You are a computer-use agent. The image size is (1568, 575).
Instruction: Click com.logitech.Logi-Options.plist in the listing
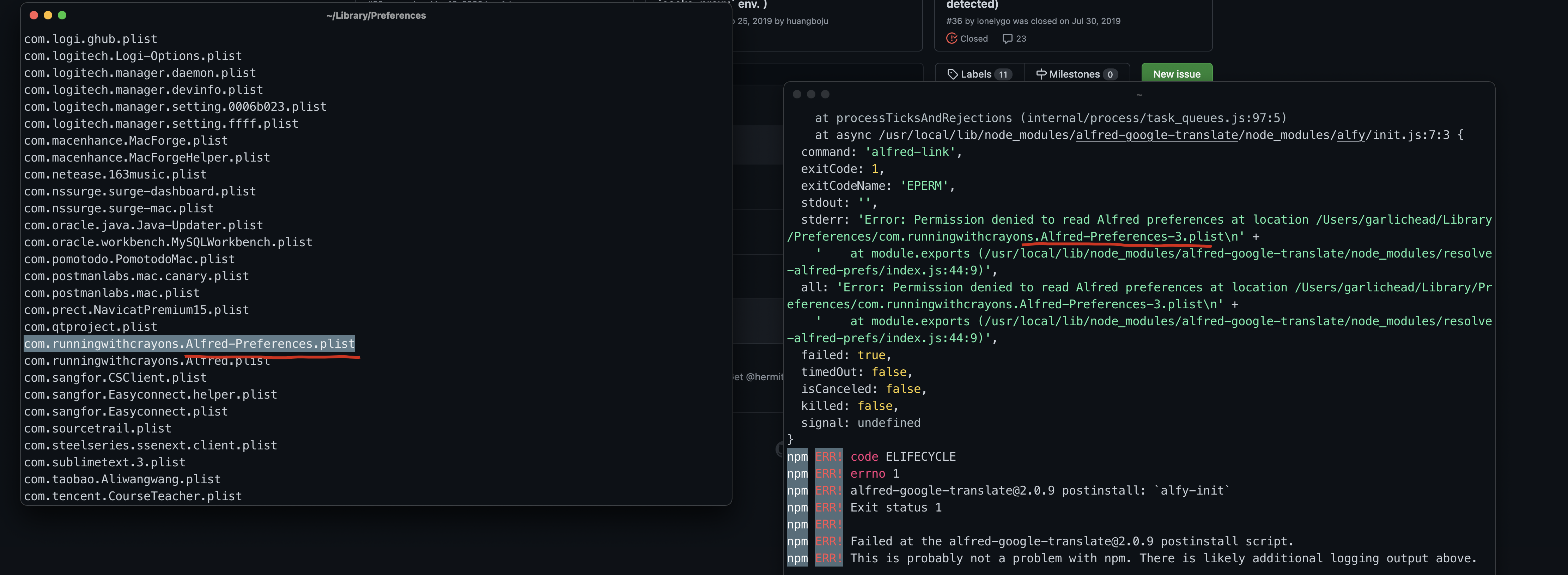click(133, 56)
